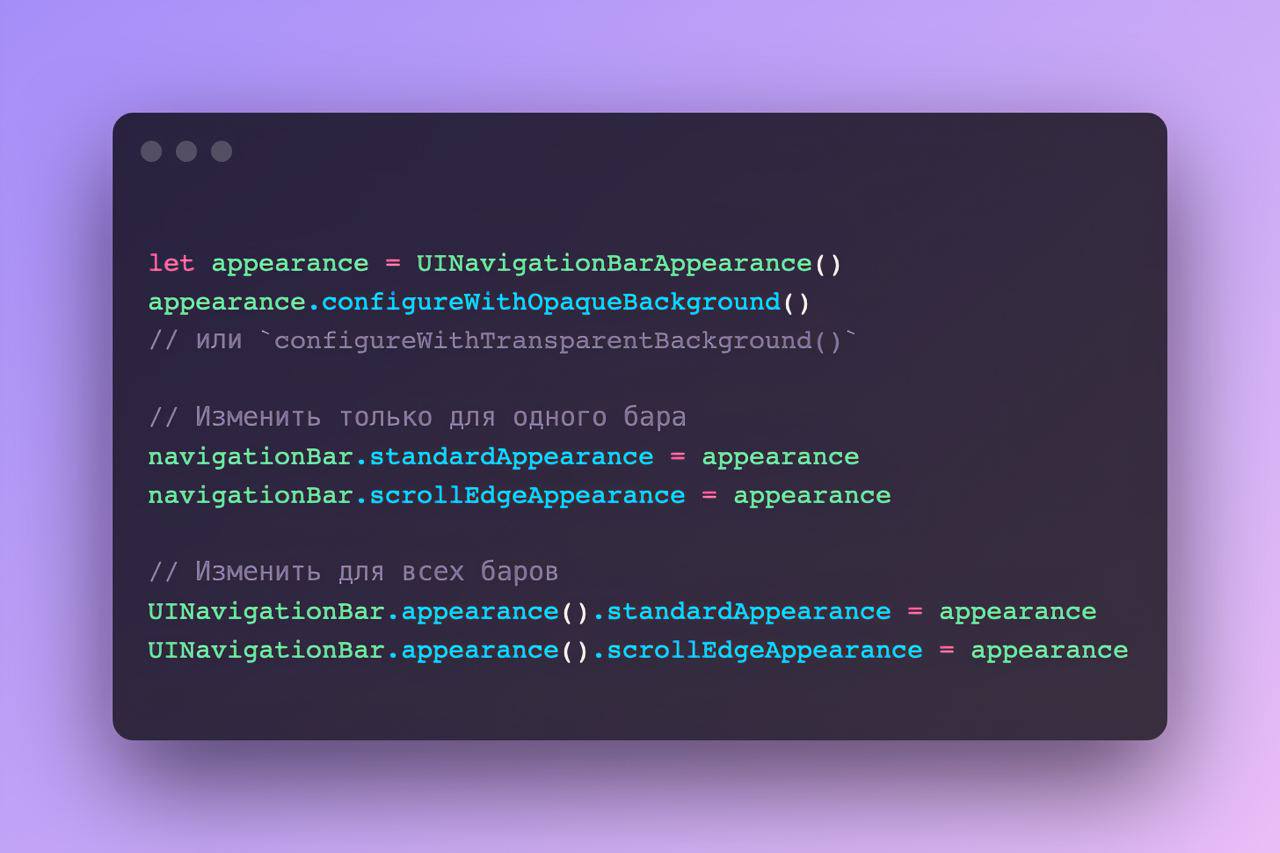Click the 'let' keyword
The height and width of the screenshot is (853, 1280).
pos(172,263)
